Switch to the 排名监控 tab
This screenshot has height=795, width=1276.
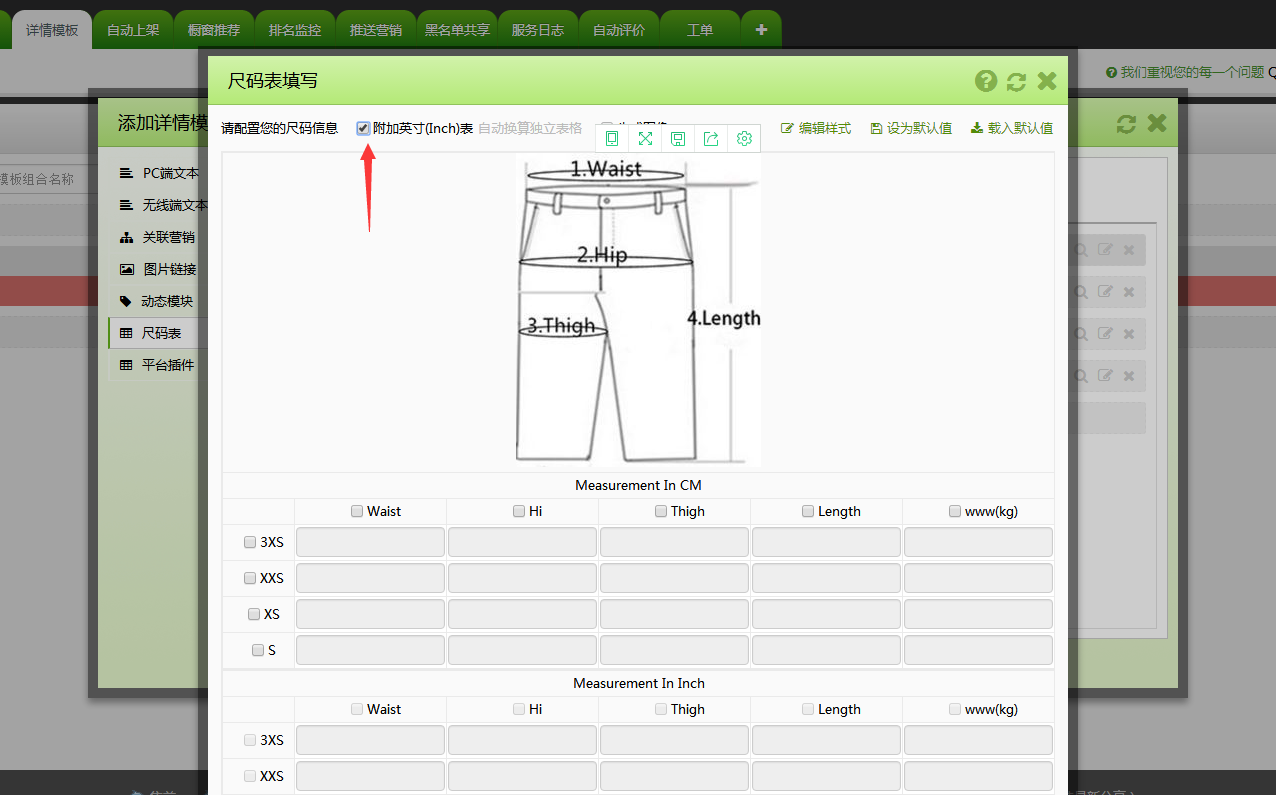click(295, 30)
